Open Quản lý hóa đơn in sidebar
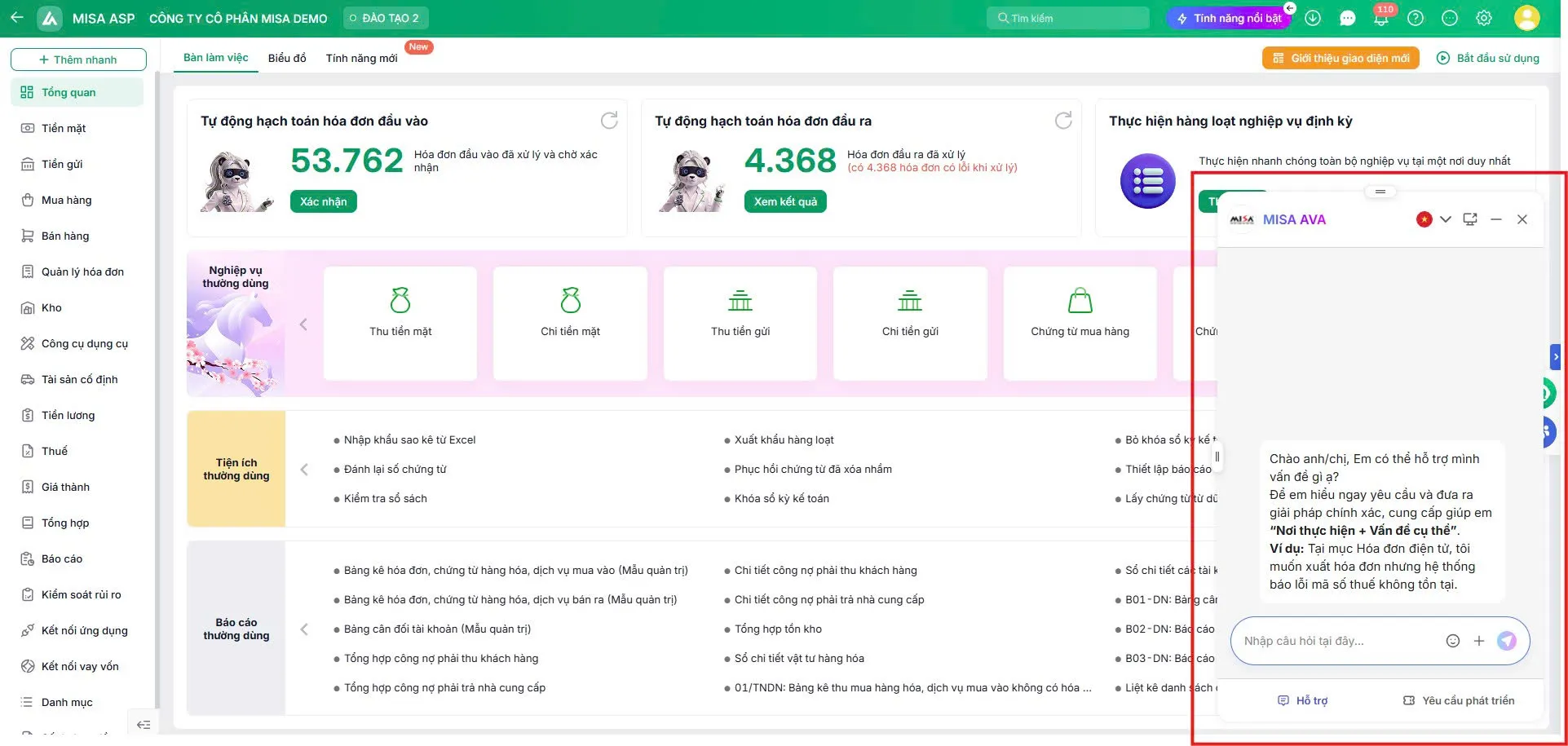The image size is (1568, 746). (x=77, y=271)
